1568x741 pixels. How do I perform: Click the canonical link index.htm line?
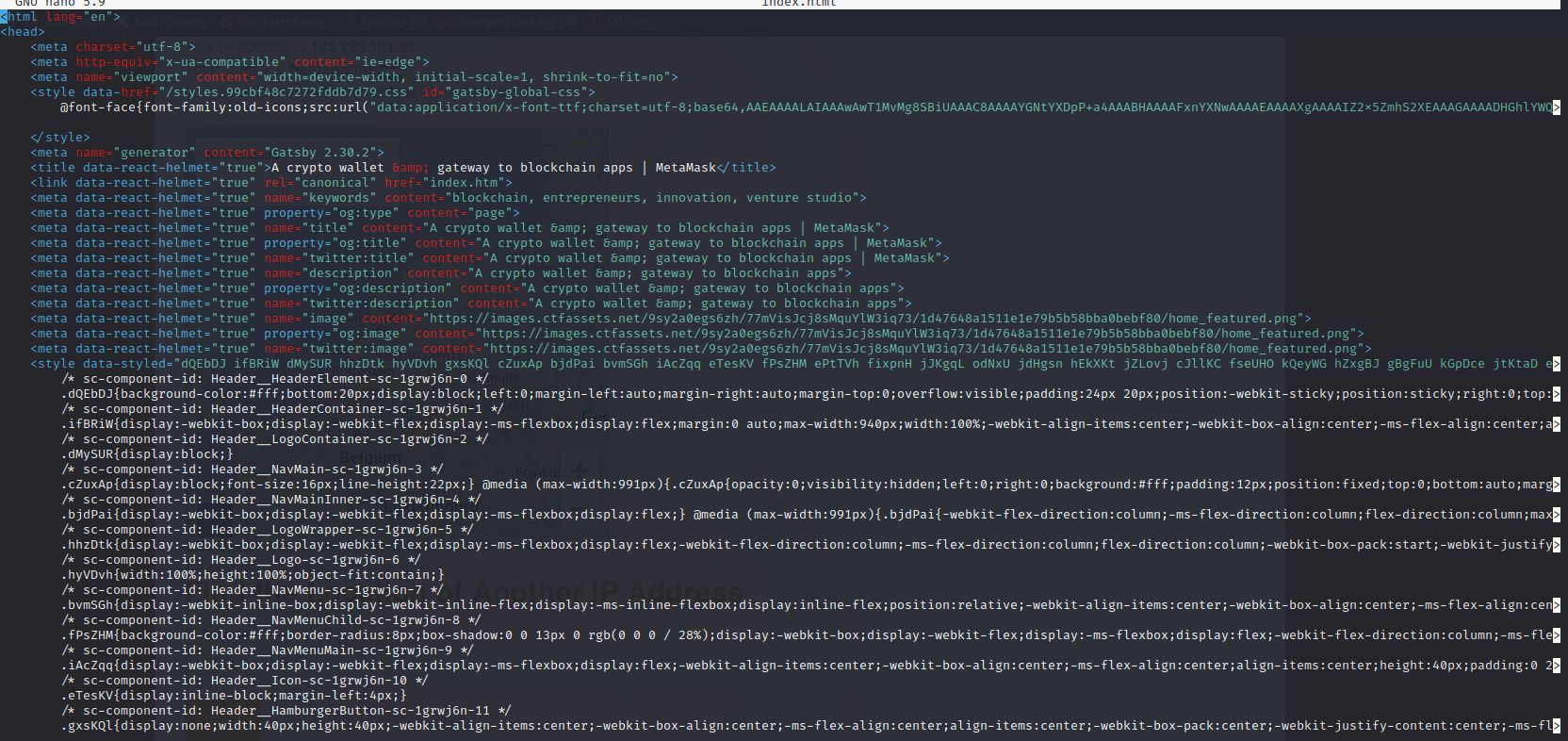[x=270, y=183]
